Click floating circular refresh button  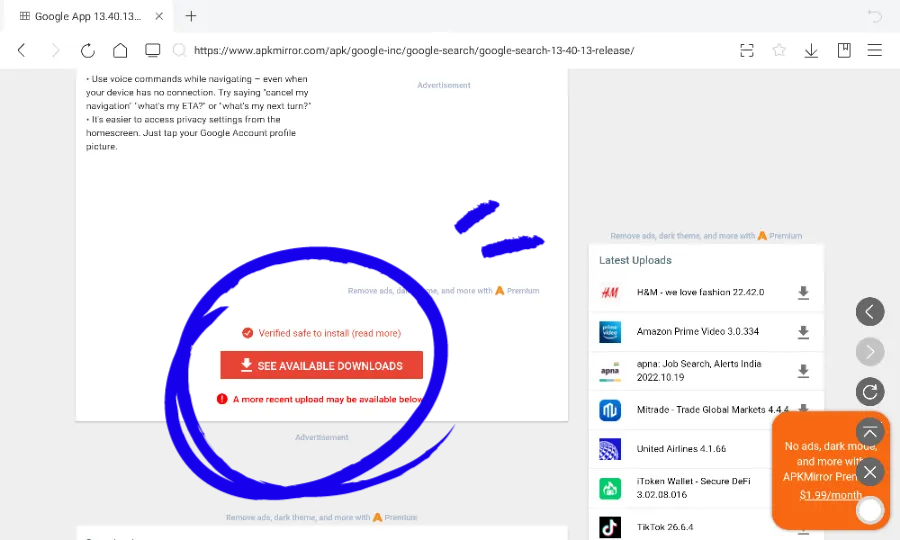click(x=870, y=392)
